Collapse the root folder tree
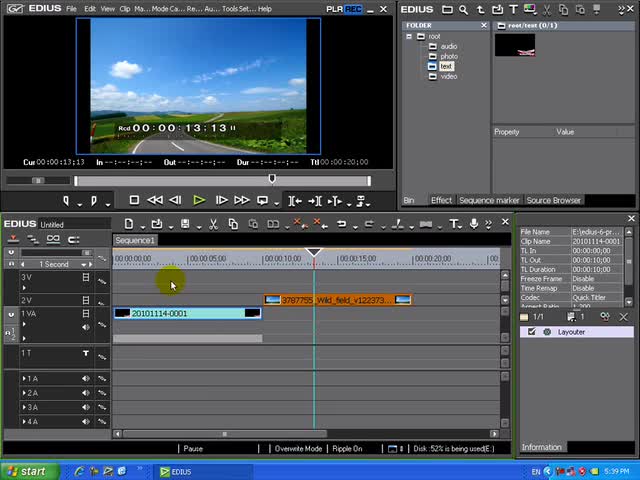This screenshot has height=480, width=640. pyautogui.click(x=409, y=36)
